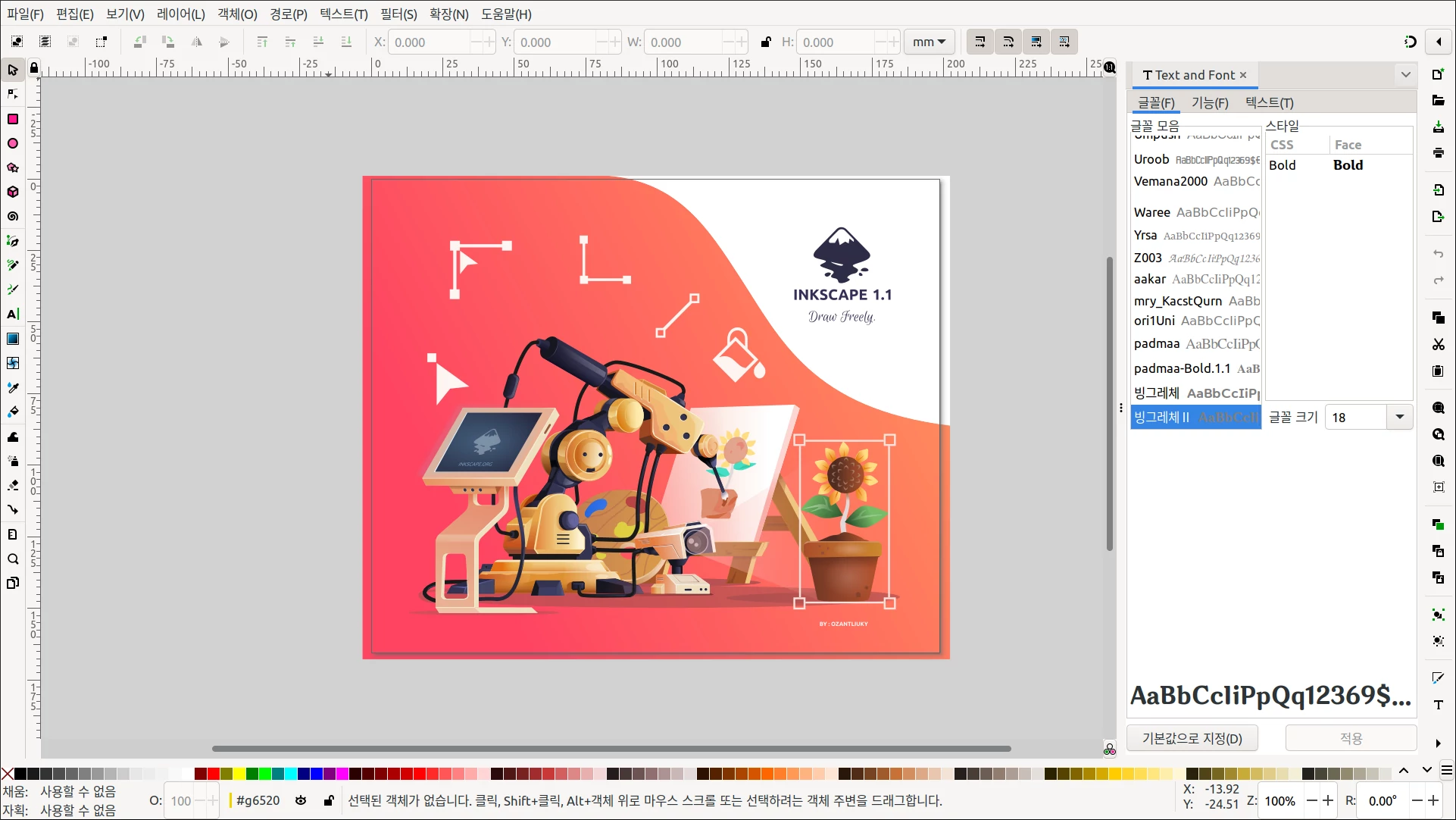
Task: Select the Waree font in list
Action: tap(1151, 212)
